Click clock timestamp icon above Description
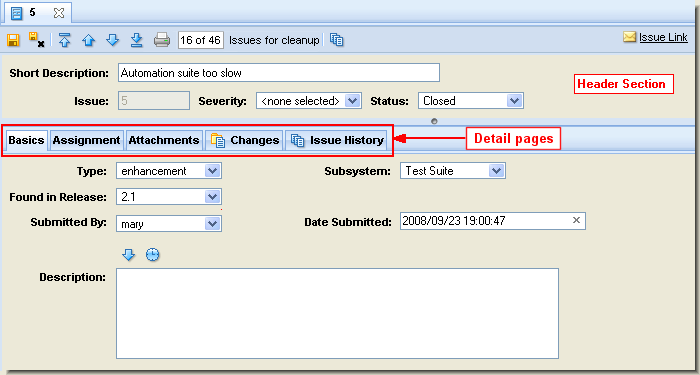Image resolution: width=700 pixels, height=375 pixels. click(153, 255)
